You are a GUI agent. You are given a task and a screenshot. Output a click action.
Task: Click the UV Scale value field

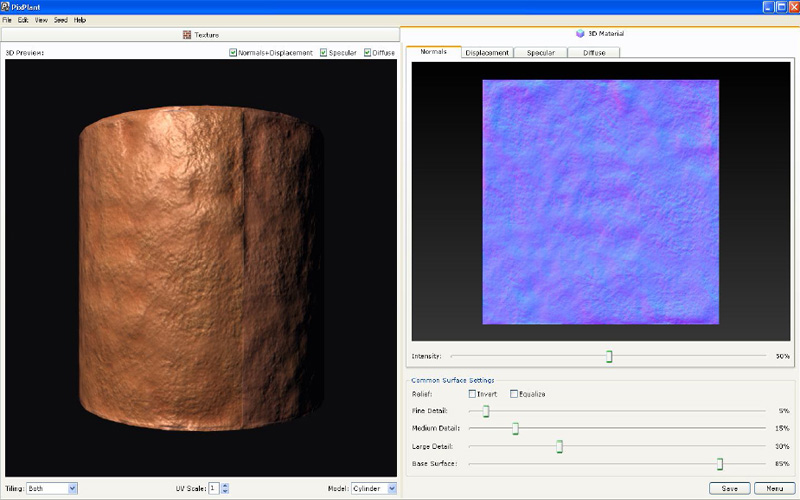214,488
